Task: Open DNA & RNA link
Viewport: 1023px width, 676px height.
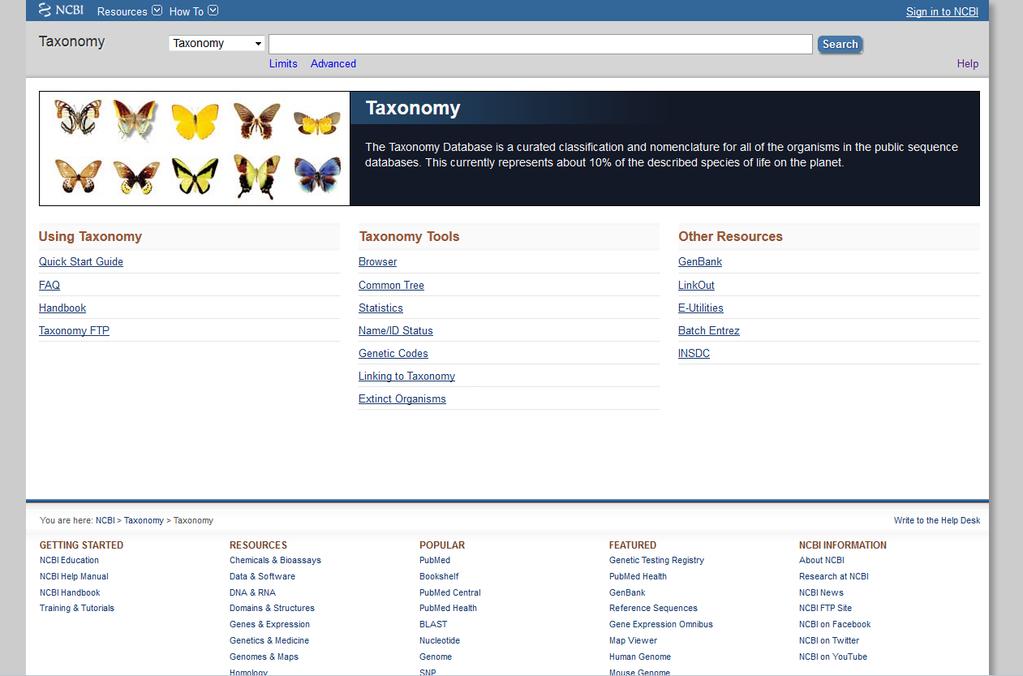Action: pos(252,593)
